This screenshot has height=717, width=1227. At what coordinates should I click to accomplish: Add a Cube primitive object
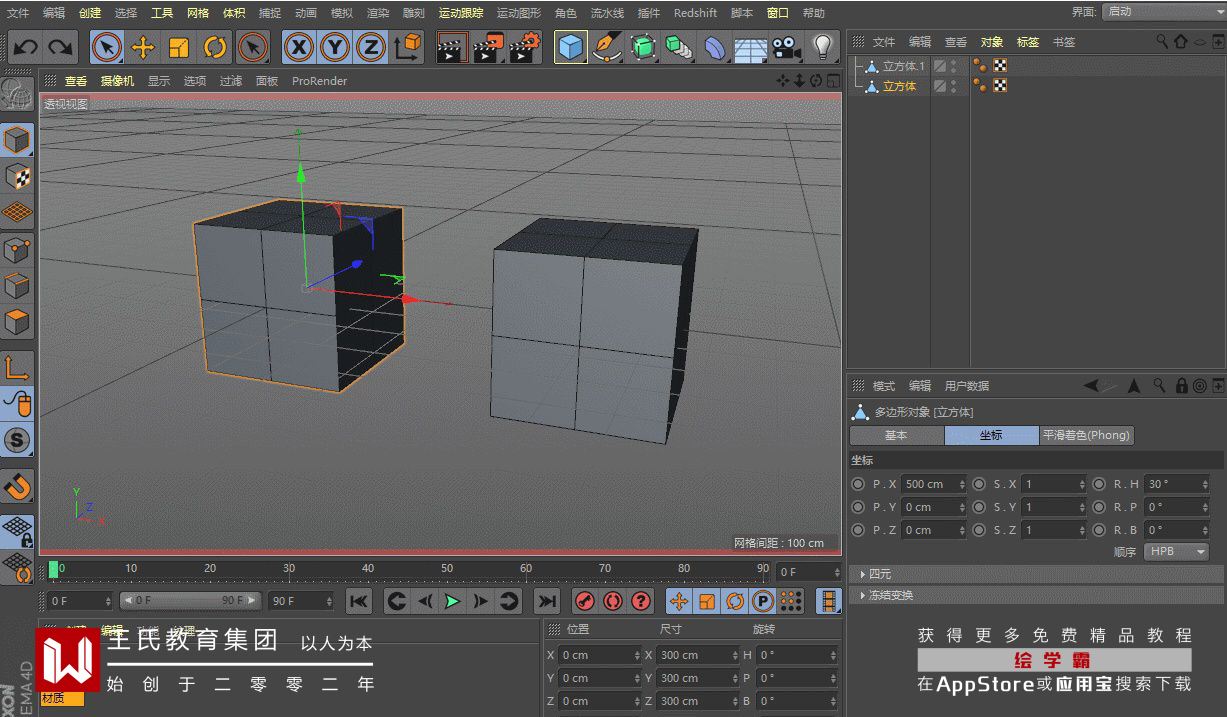click(571, 47)
